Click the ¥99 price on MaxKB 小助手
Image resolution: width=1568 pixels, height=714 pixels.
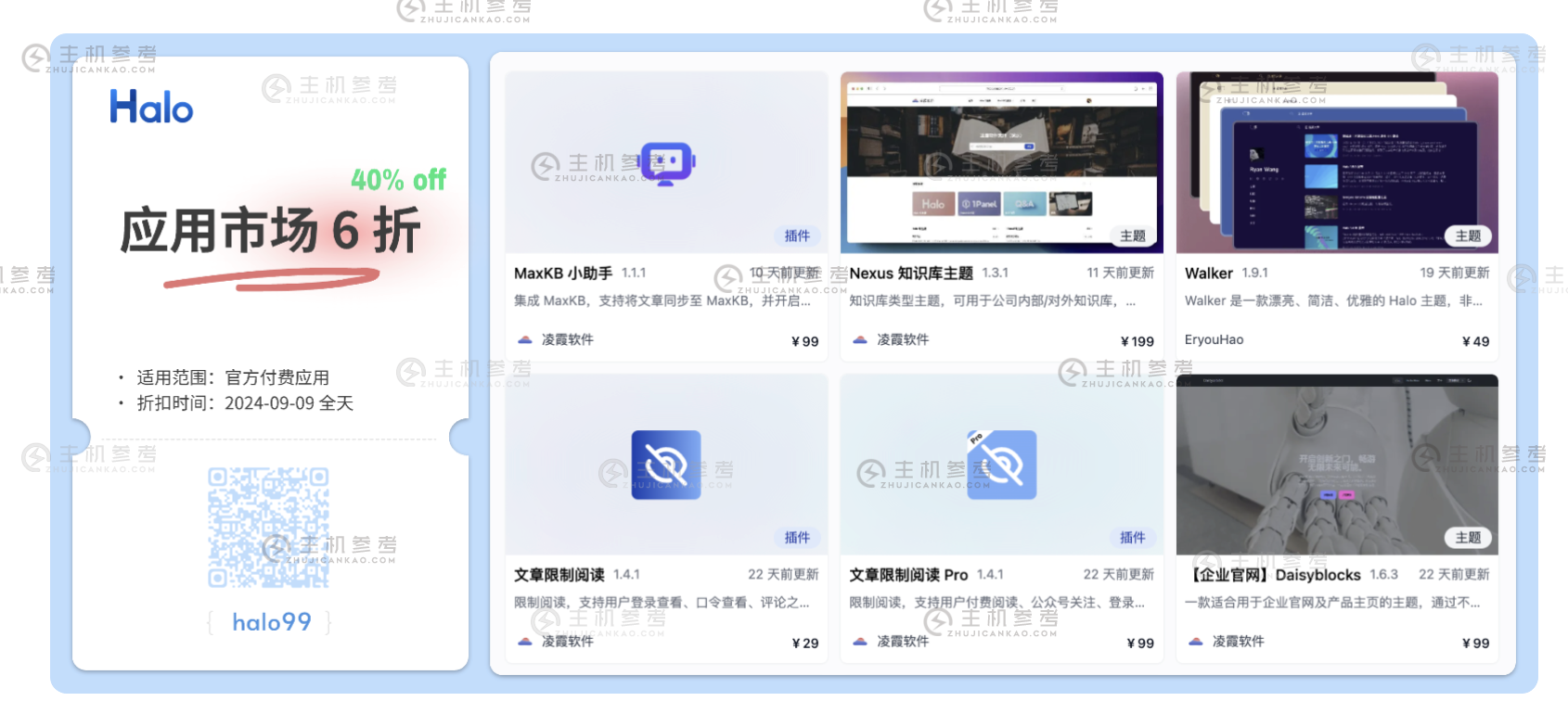click(805, 341)
